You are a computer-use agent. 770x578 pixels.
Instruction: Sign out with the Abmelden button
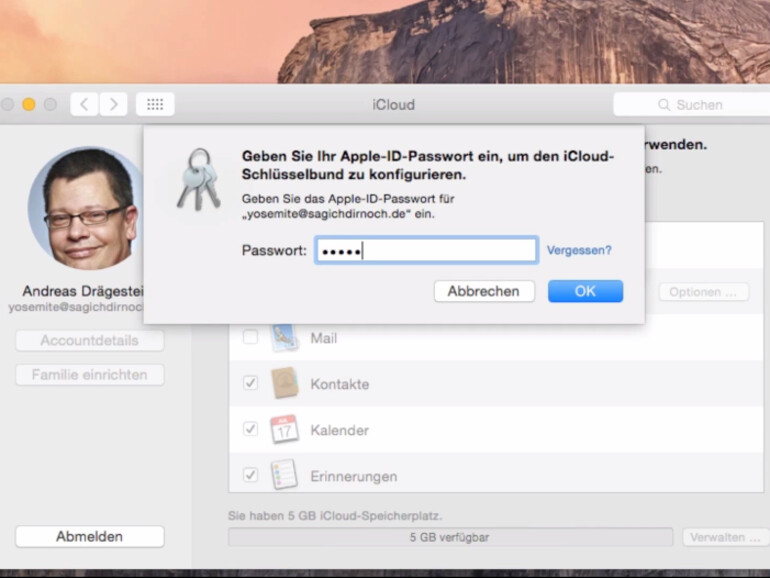(x=89, y=536)
